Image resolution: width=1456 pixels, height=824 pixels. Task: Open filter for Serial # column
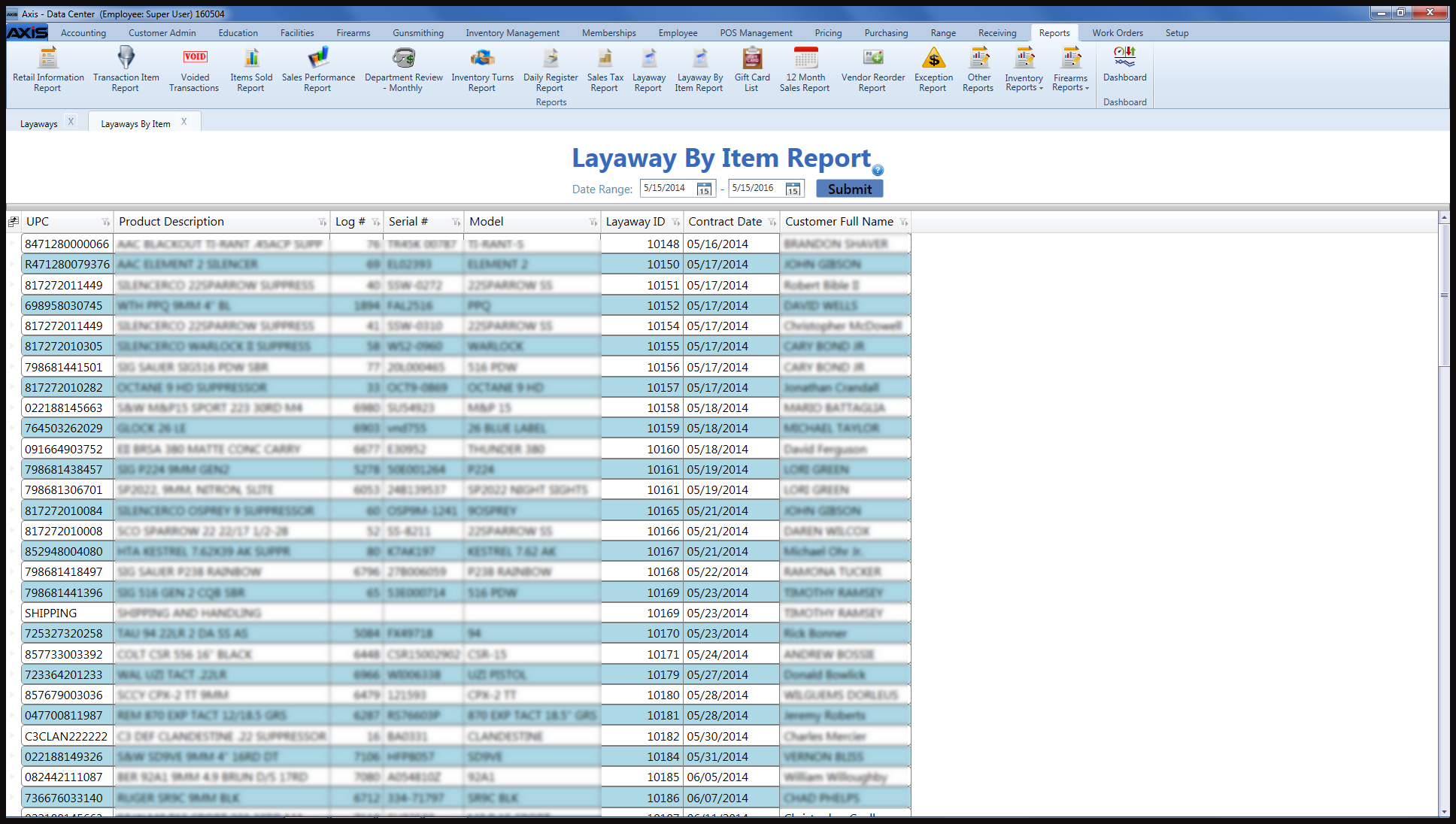(x=456, y=222)
